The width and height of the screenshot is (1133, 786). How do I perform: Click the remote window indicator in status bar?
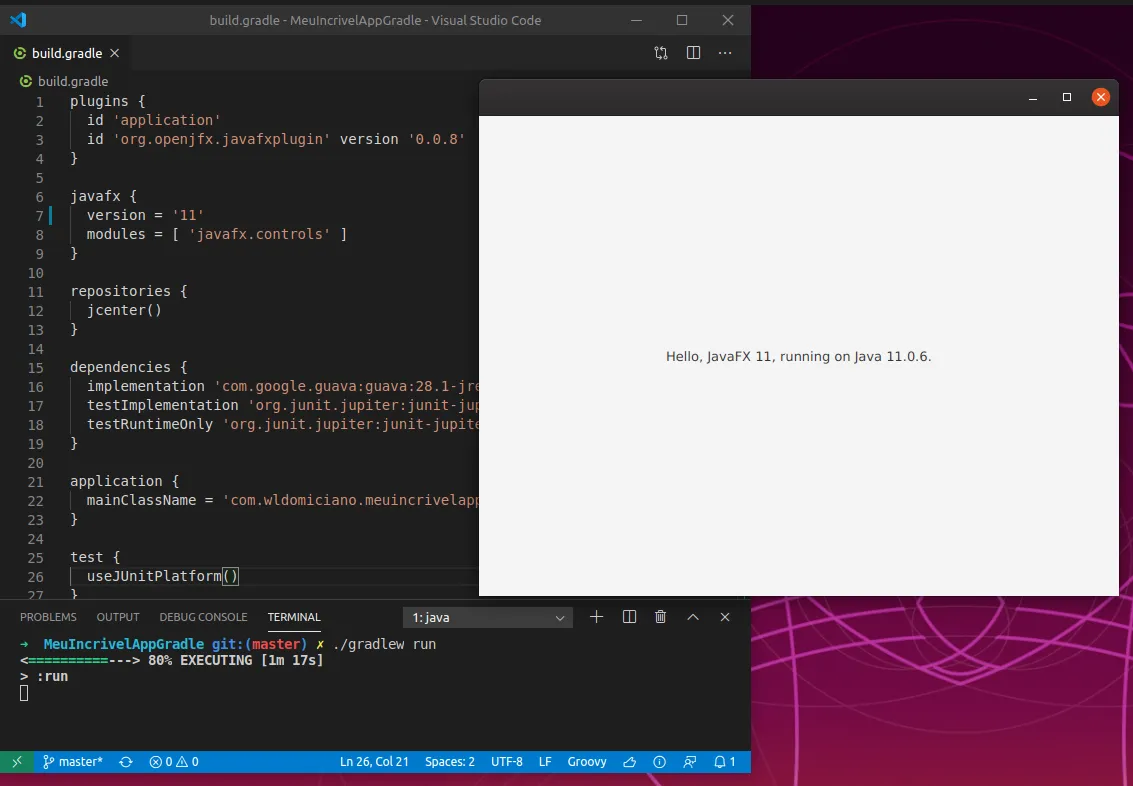tap(16, 762)
